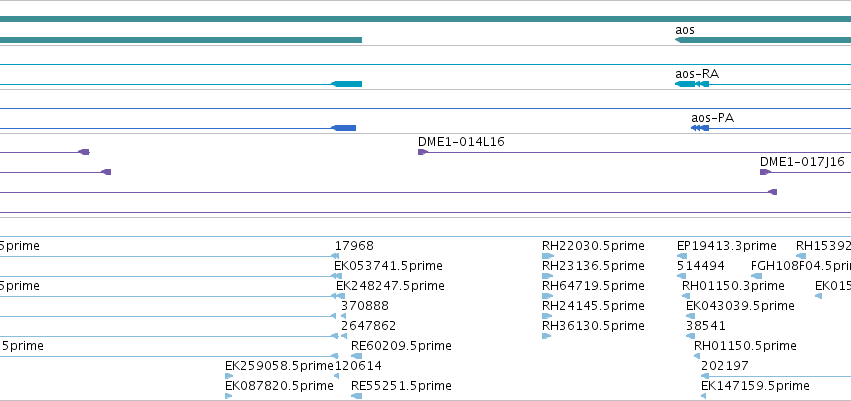Open EK087820.5prime EST label

[x=279, y=386]
